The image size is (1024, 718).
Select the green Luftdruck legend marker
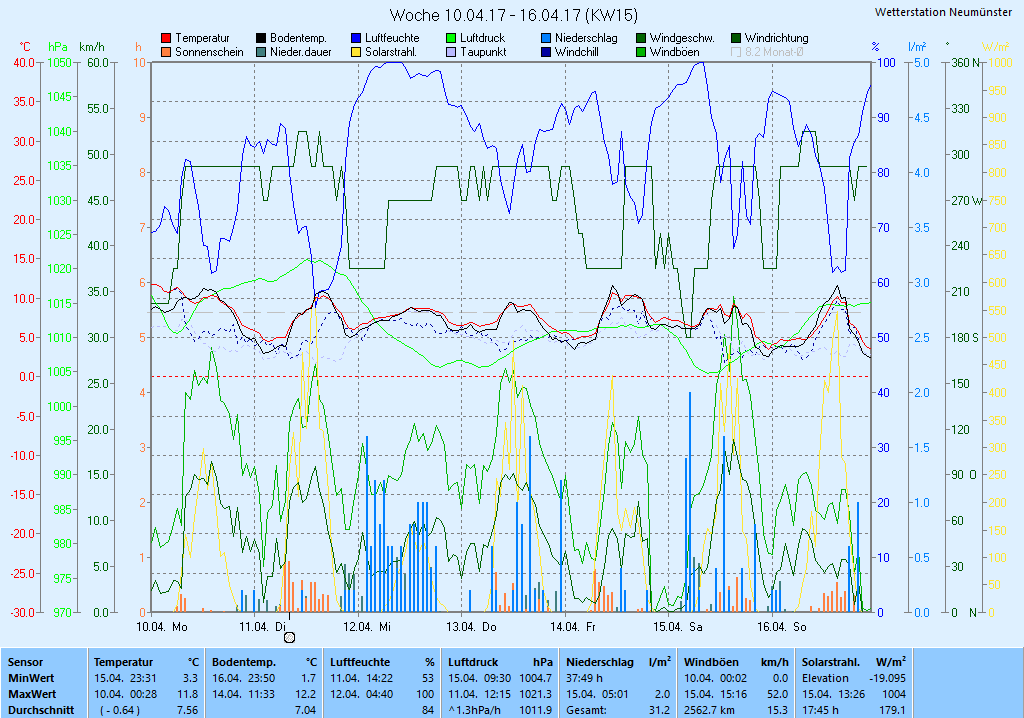tap(451, 38)
